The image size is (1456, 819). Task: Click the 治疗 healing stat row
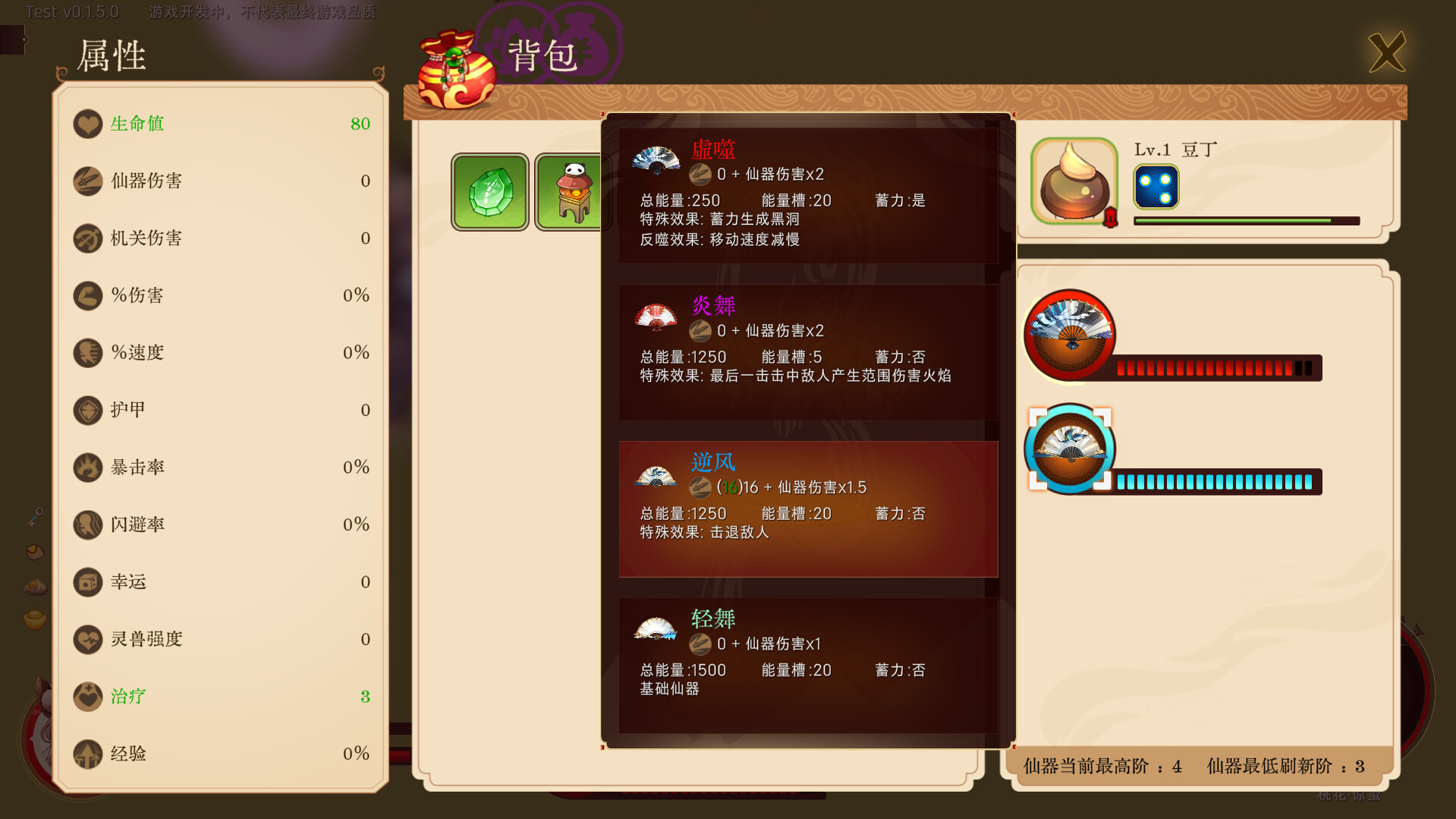[x=222, y=696]
